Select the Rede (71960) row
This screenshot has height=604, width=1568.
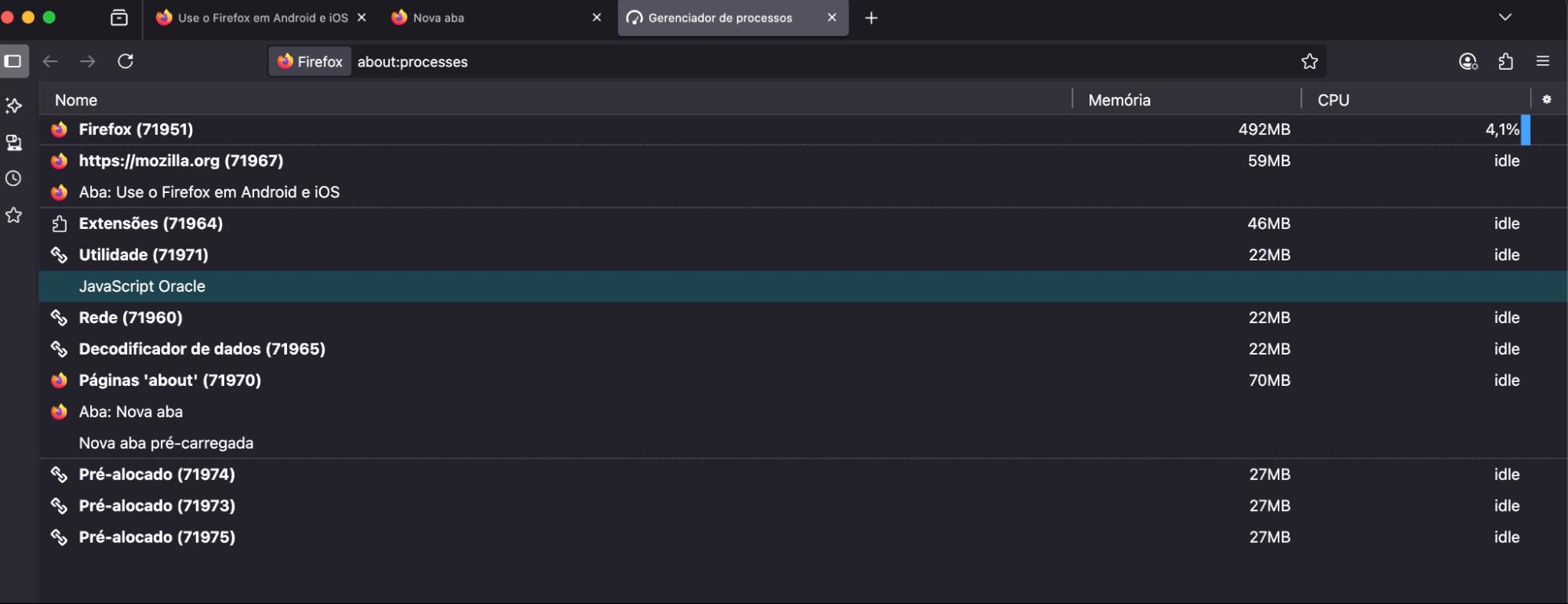tap(803, 318)
